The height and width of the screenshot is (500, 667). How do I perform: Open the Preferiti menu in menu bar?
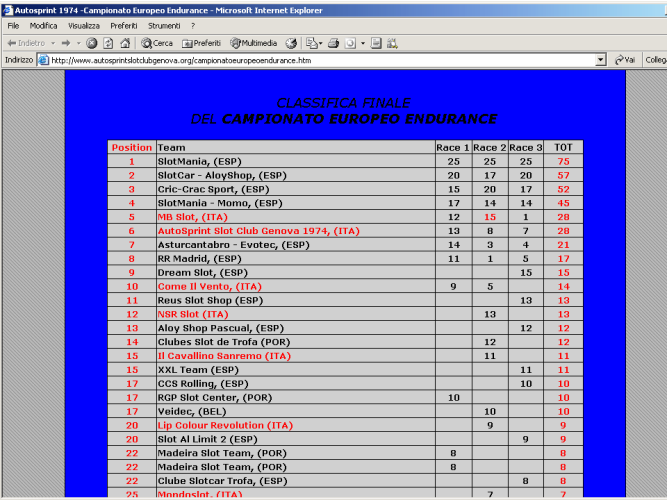pos(124,26)
